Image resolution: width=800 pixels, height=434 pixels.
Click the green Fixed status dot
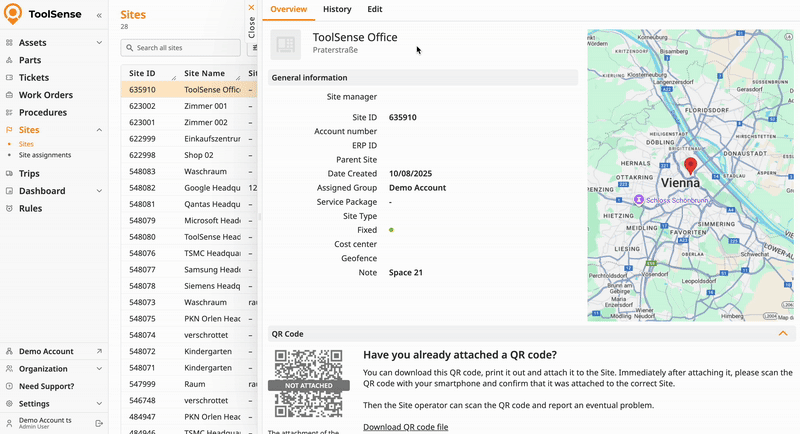click(x=391, y=230)
